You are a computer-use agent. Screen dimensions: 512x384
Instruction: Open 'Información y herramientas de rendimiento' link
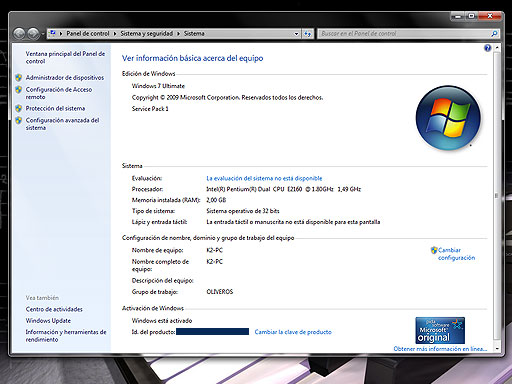pyautogui.click(x=66, y=336)
